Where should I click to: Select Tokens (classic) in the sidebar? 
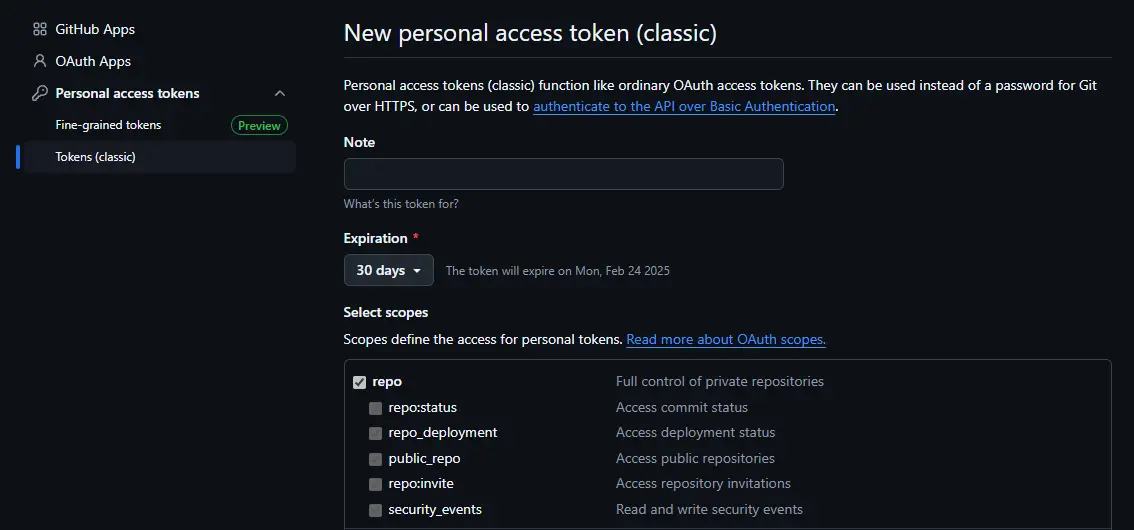95,157
